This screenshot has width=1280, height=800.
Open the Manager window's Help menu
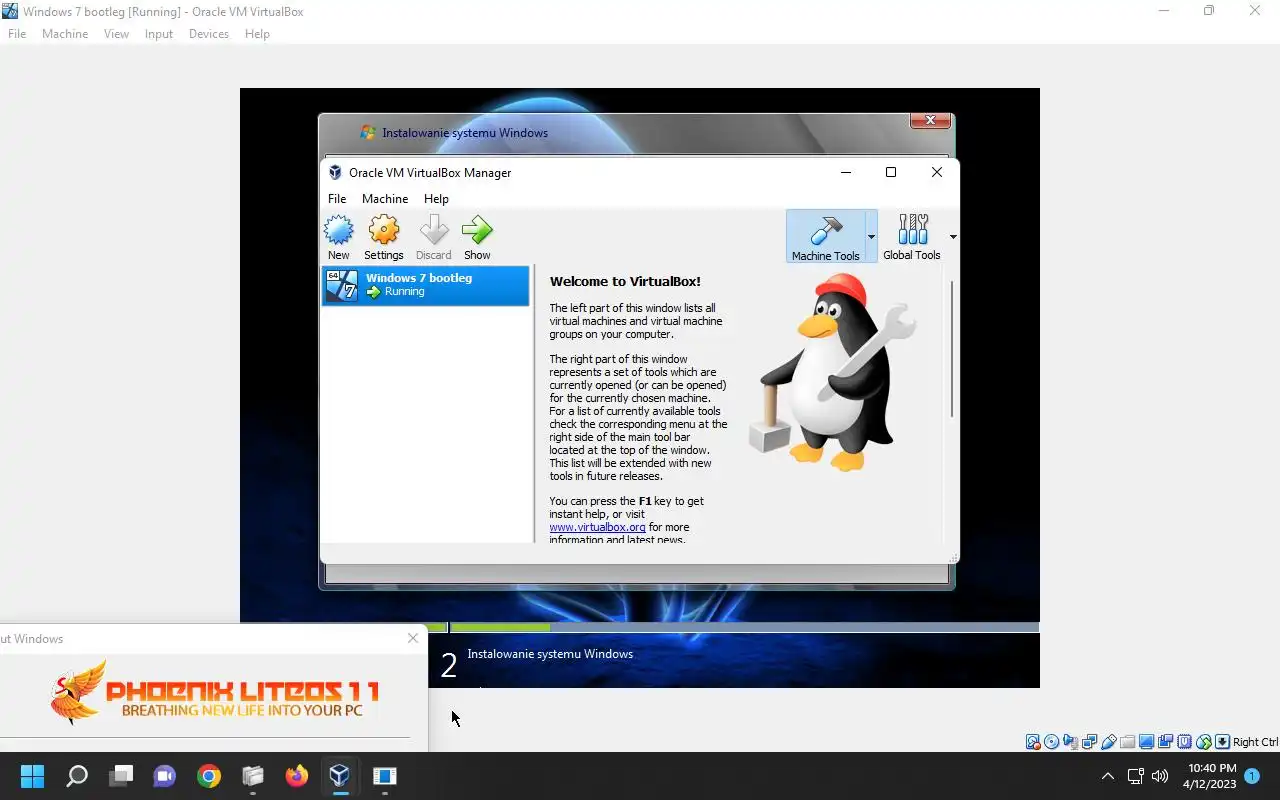436,199
